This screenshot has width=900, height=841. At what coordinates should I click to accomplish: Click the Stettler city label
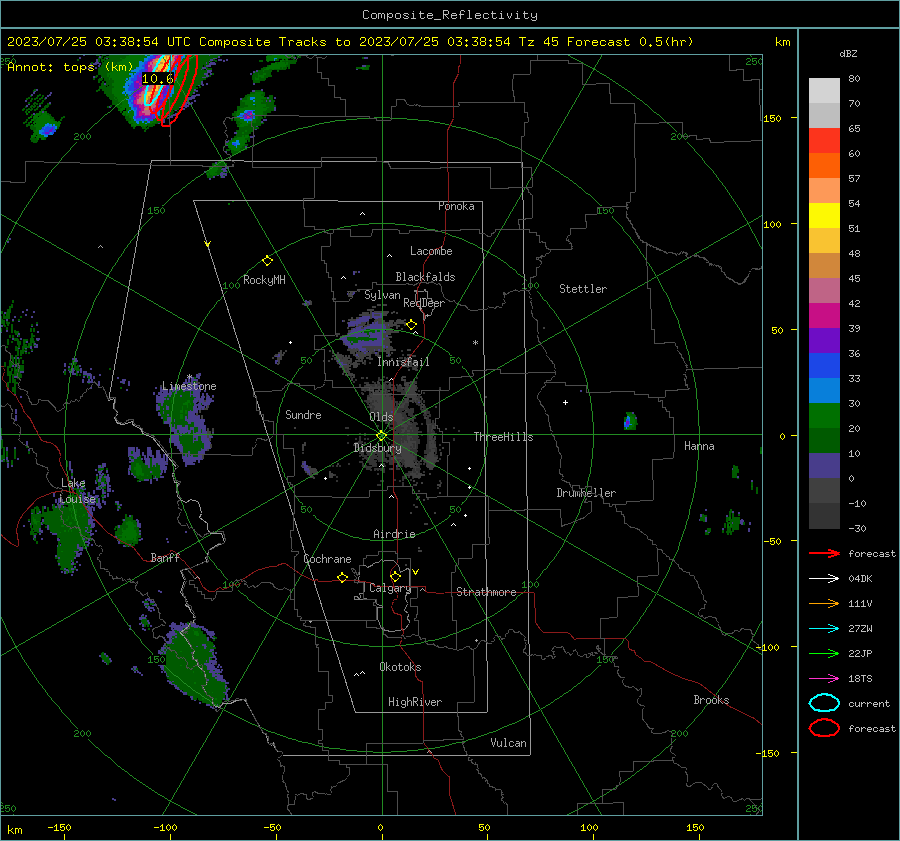coord(583,289)
